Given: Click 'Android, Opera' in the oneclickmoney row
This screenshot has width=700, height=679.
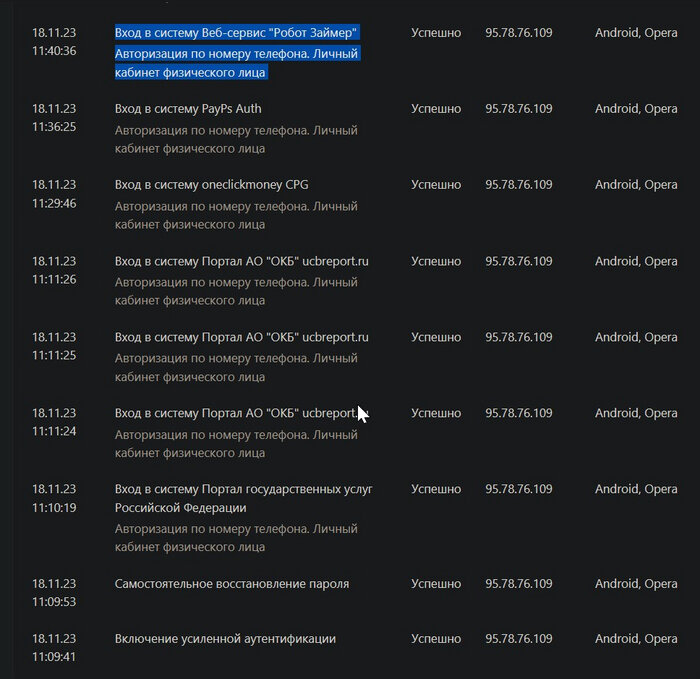Looking at the screenshot, I should (636, 184).
